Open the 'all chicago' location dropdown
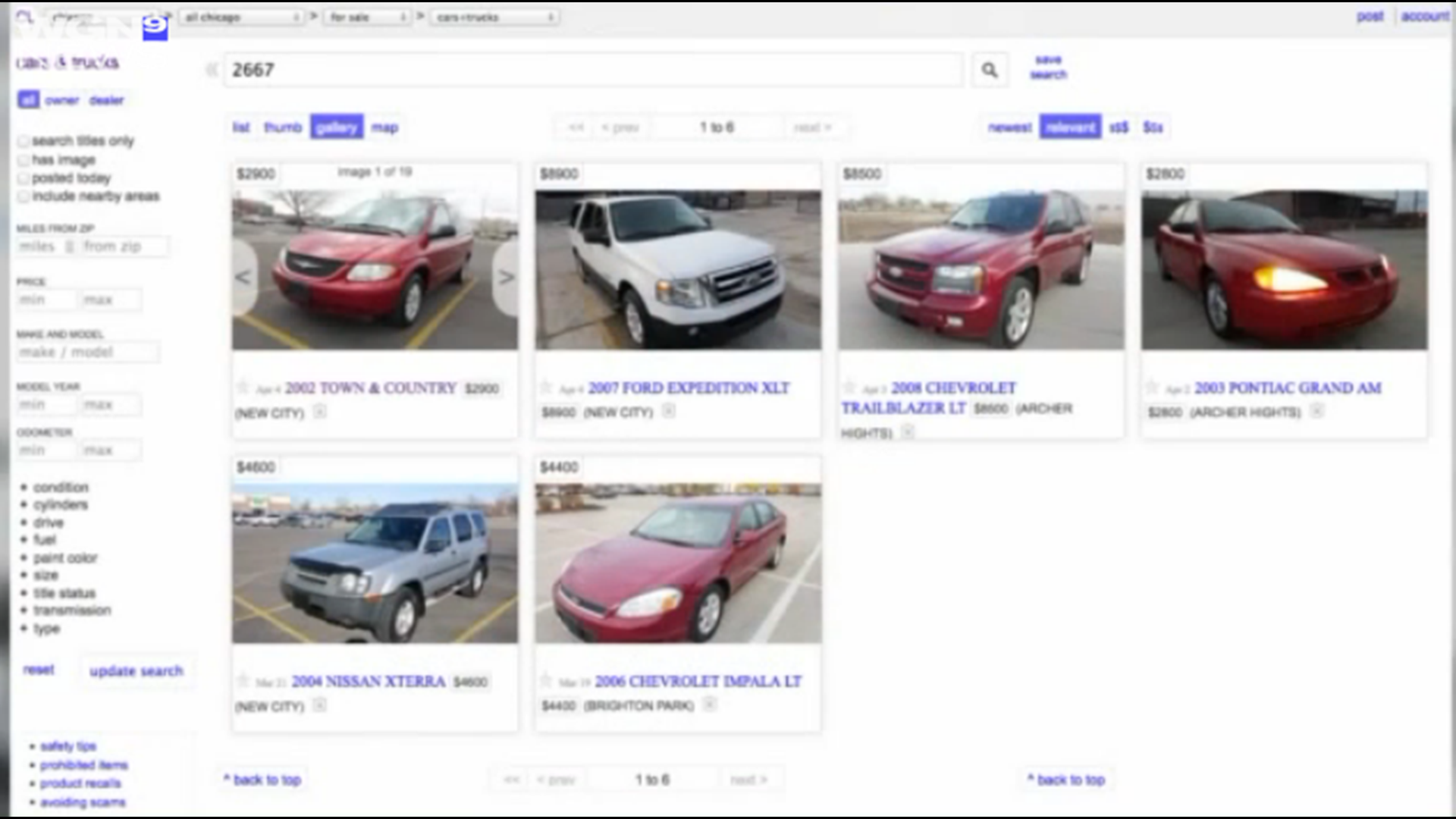This screenshot has height=819, width=1456. [x=243, y=17]
